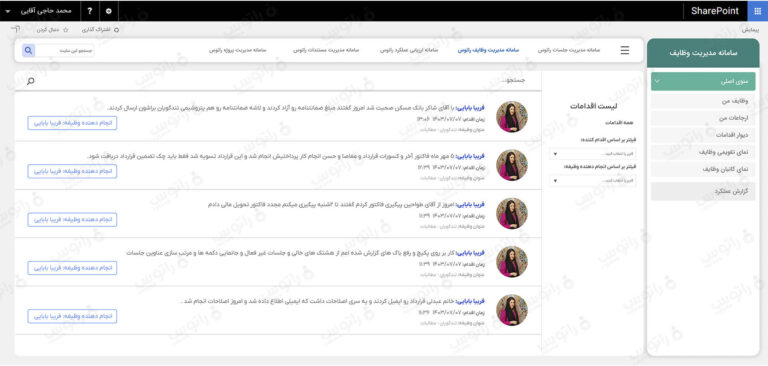Click assignee button in 'آقای طواحین' row
The image size is (768, 366).
point(72,220)
